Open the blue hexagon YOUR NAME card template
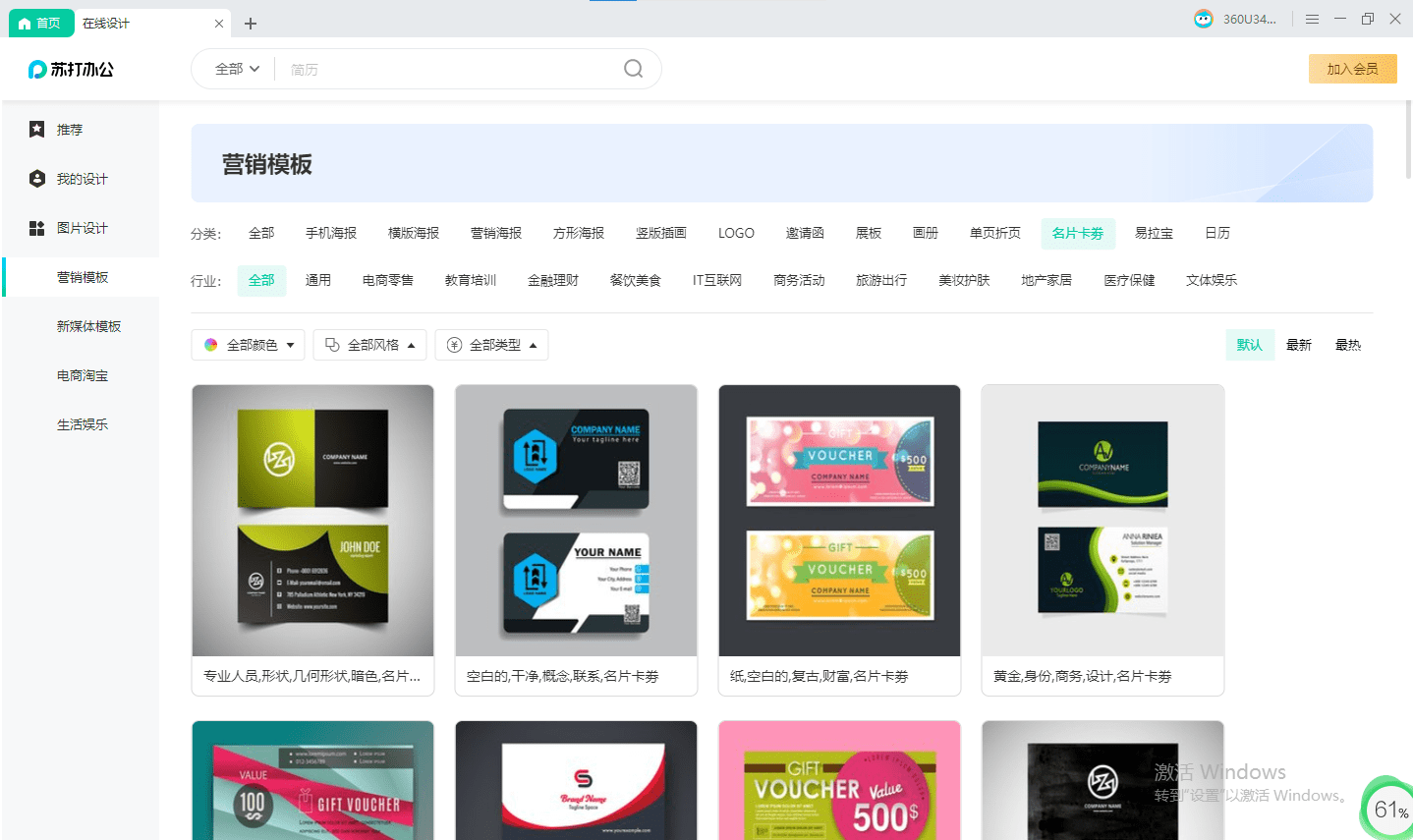The height and width of the screenshot is (840, 1413). (576, 540)
